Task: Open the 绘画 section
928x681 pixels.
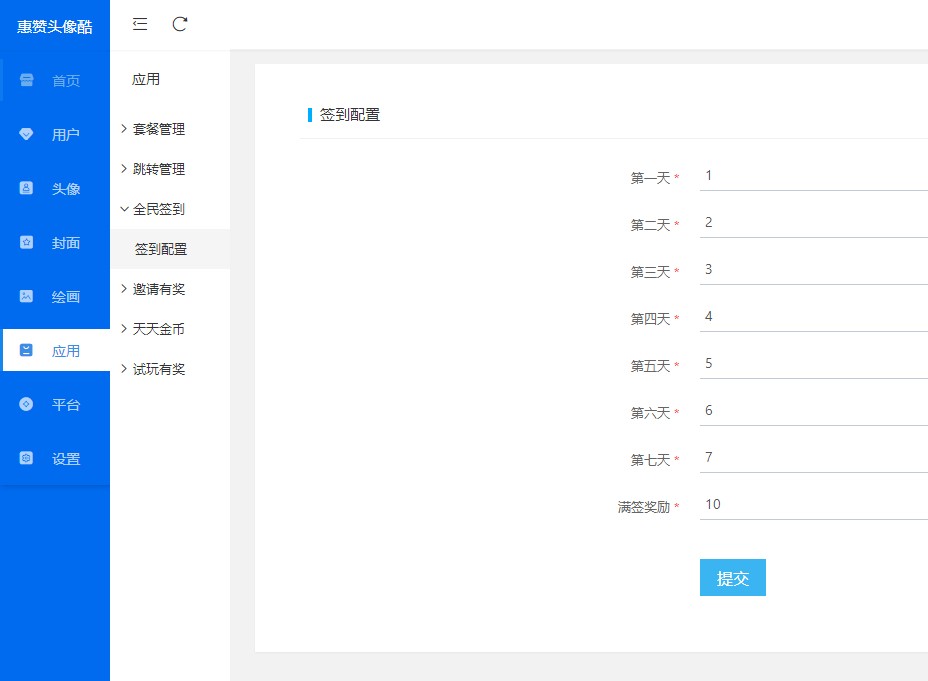Action: point(66,296)
